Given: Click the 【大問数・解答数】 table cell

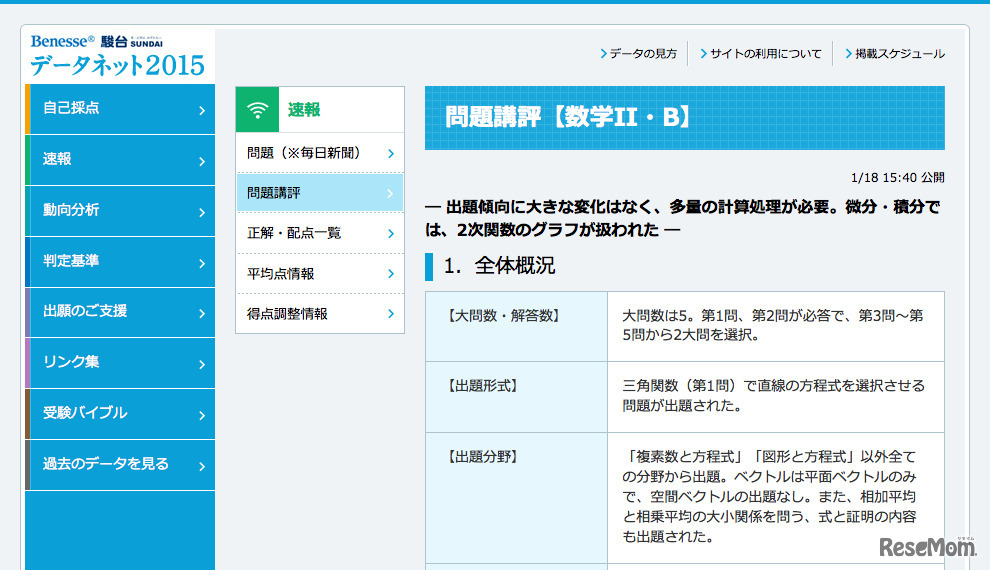Looking at the screenshot, I should [516, 326].
